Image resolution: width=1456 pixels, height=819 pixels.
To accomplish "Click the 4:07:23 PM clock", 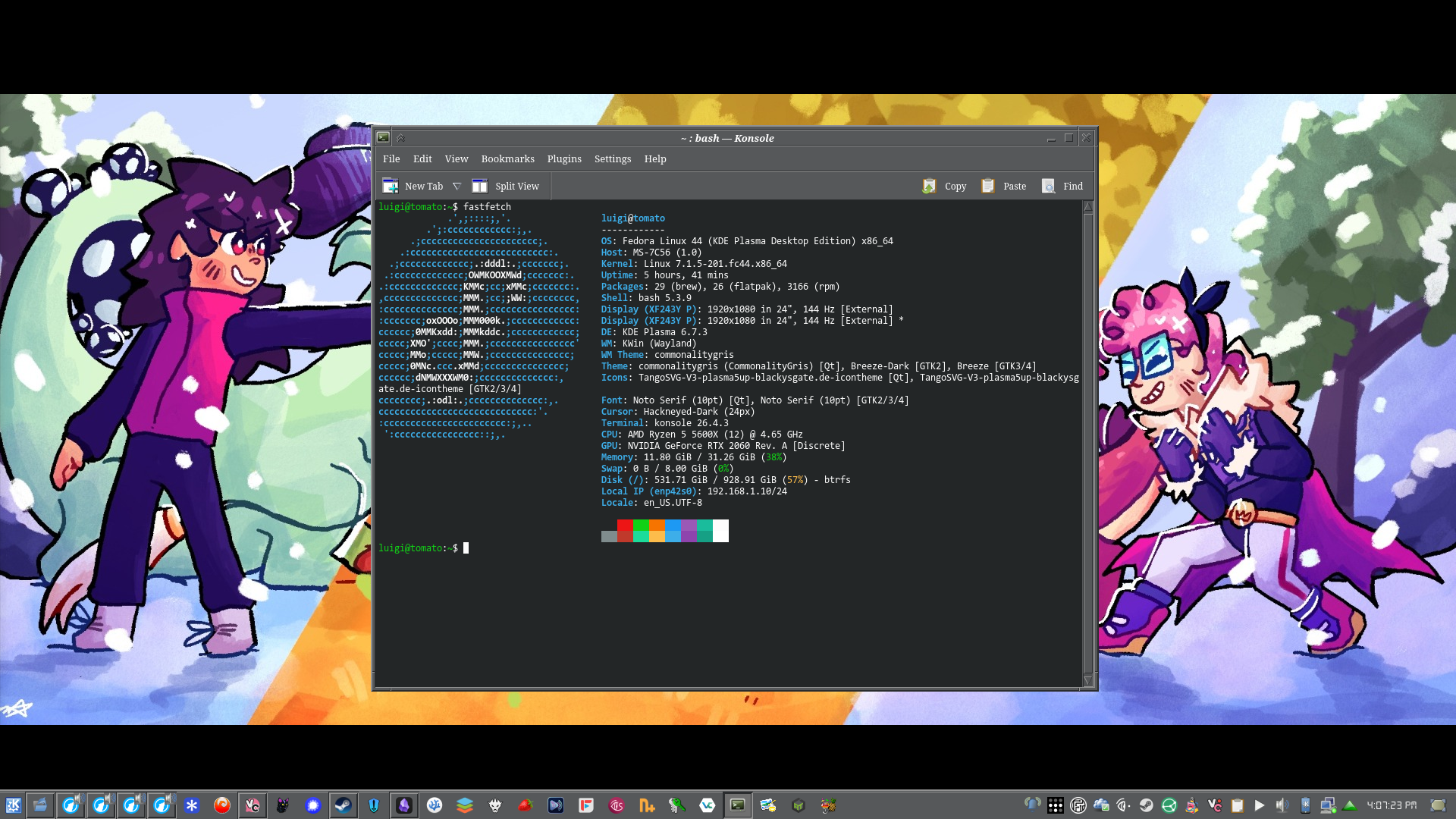I will [1392, 805].
